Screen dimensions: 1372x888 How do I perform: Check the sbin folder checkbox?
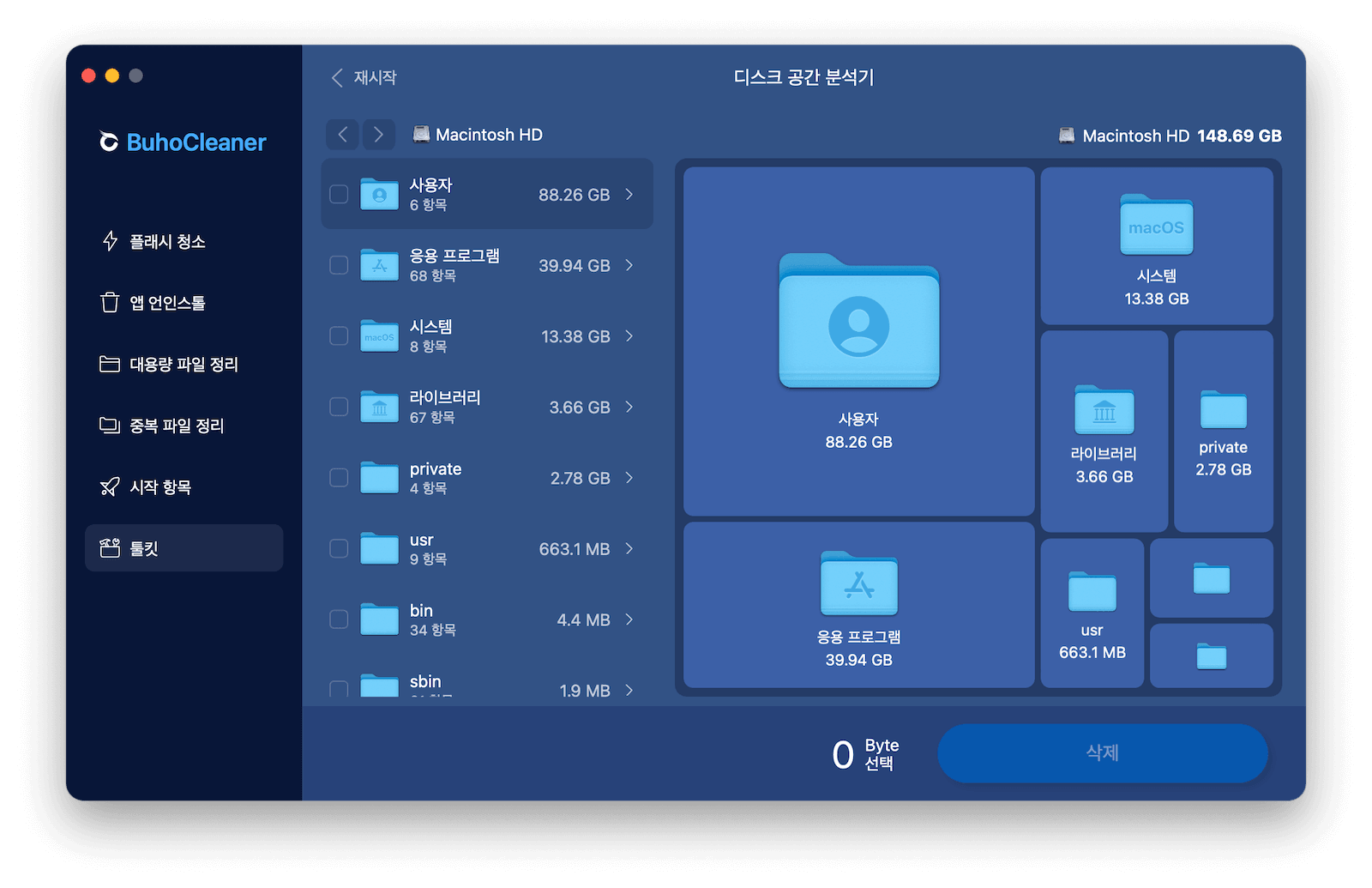(x=339, y=689)
